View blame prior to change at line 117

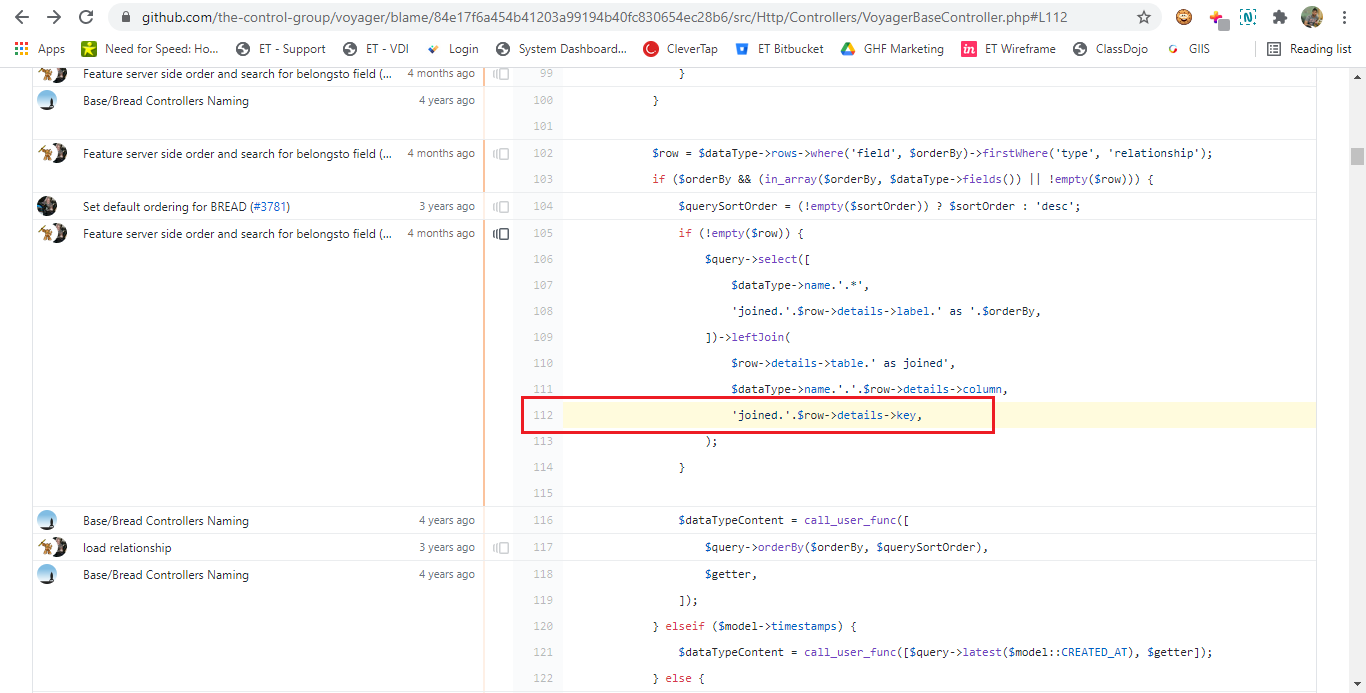point(501,548)
